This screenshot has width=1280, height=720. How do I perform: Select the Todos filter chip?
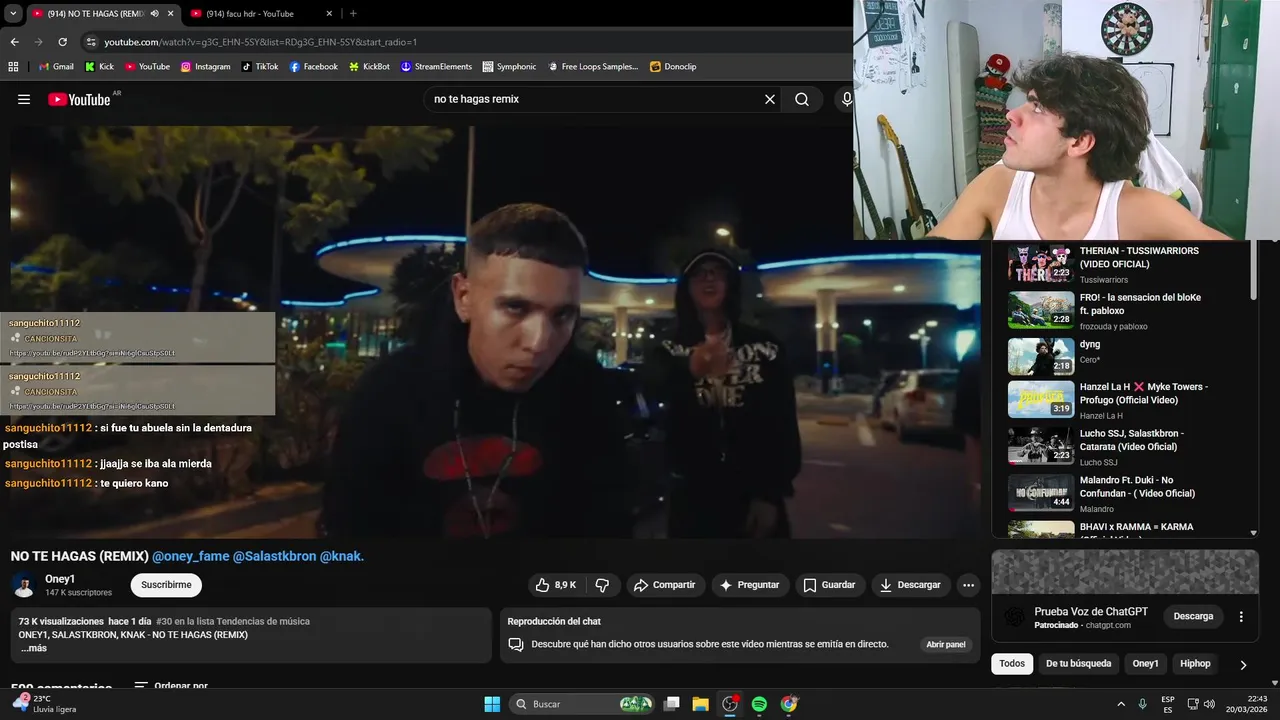coord(1012,664)
